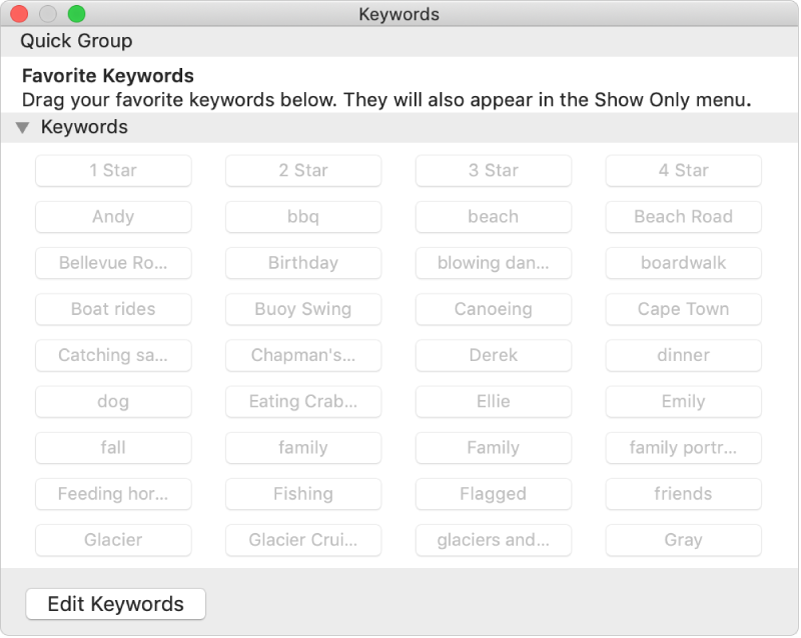Click the dog keyword tag
Screen dimensions: 801x638
tap(113, 401)
